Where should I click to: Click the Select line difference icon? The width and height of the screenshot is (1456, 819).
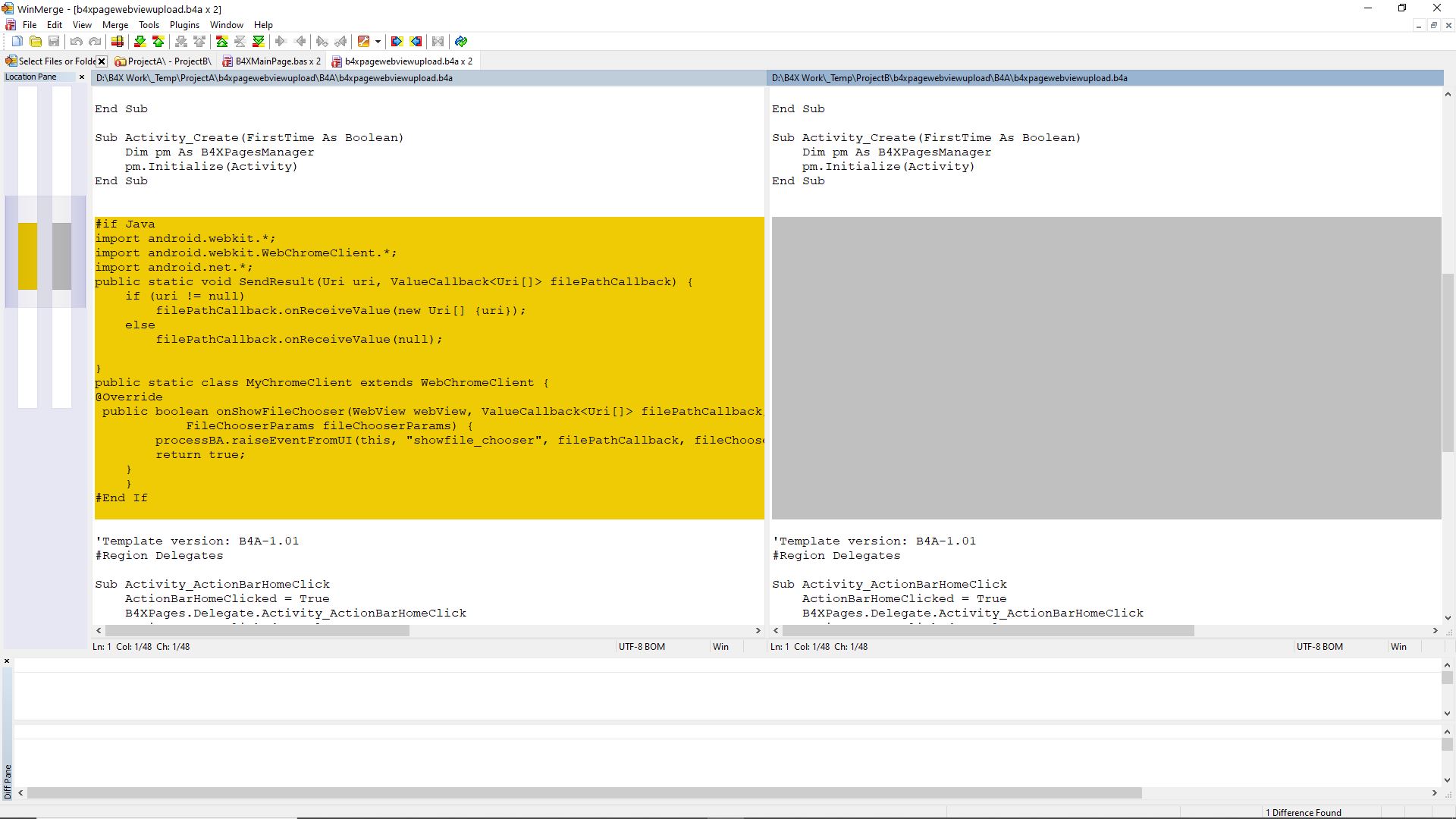(x=118, y=42)
